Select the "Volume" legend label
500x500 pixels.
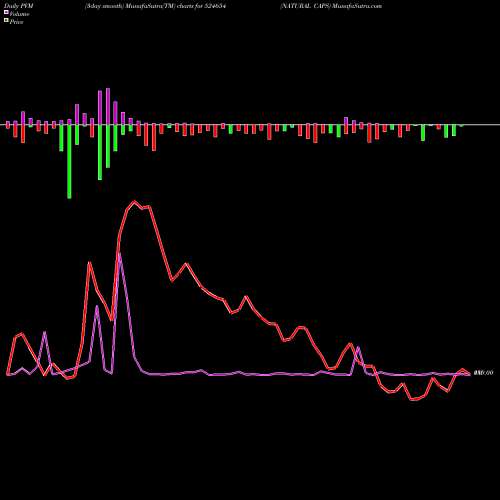coord(19,14)
